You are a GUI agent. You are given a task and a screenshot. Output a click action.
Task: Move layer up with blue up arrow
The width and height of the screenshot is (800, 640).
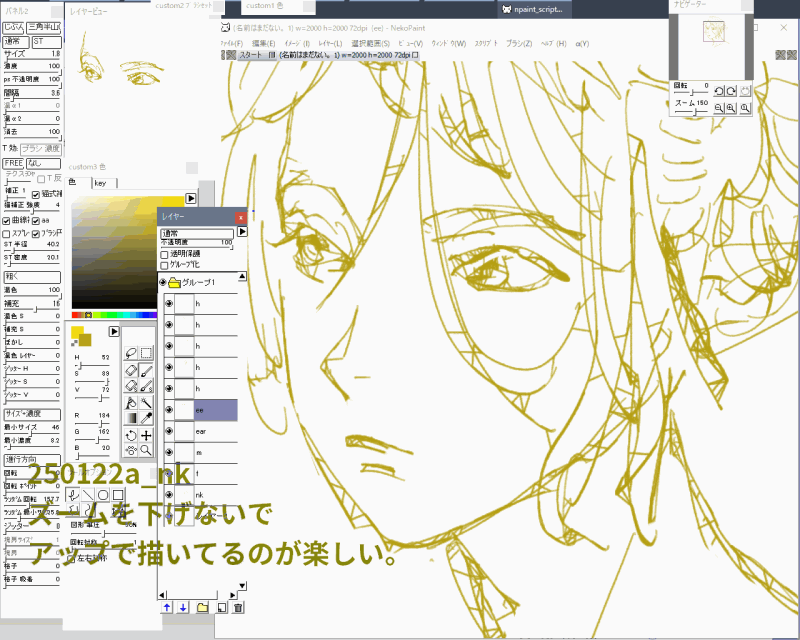(x=167, y=607)
